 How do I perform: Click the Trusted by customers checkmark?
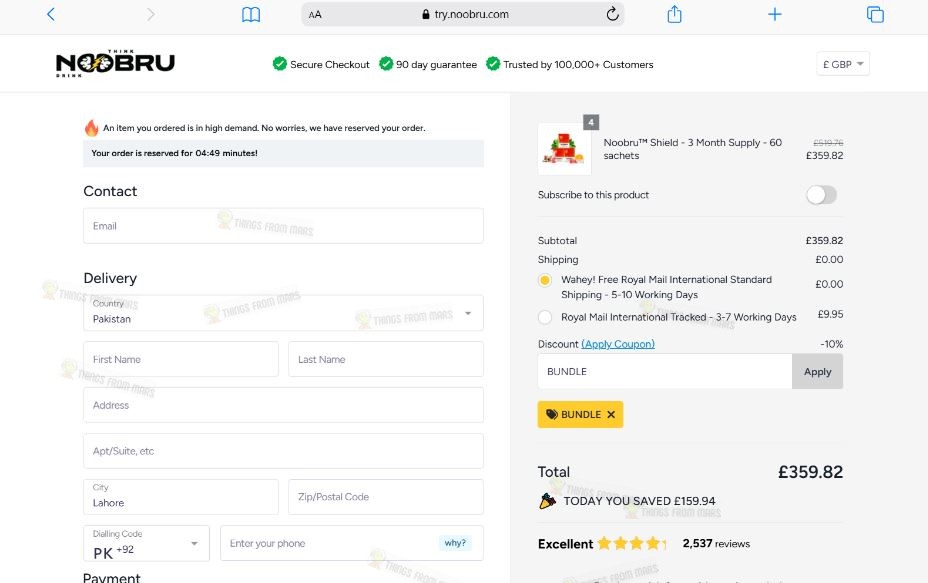492,63
